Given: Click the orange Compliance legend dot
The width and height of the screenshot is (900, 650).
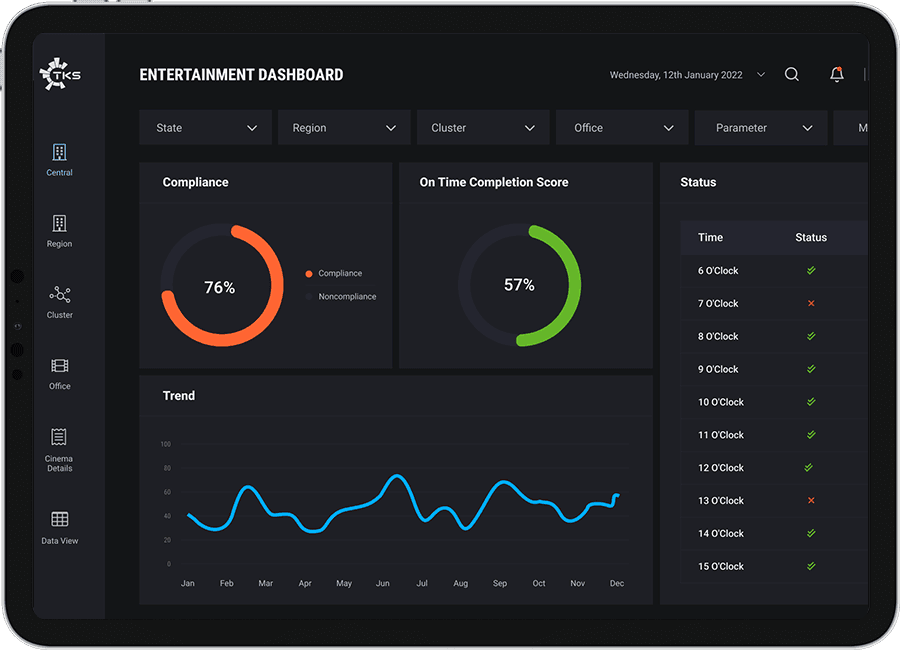Looking at the screenshot, I should (309, 273).
